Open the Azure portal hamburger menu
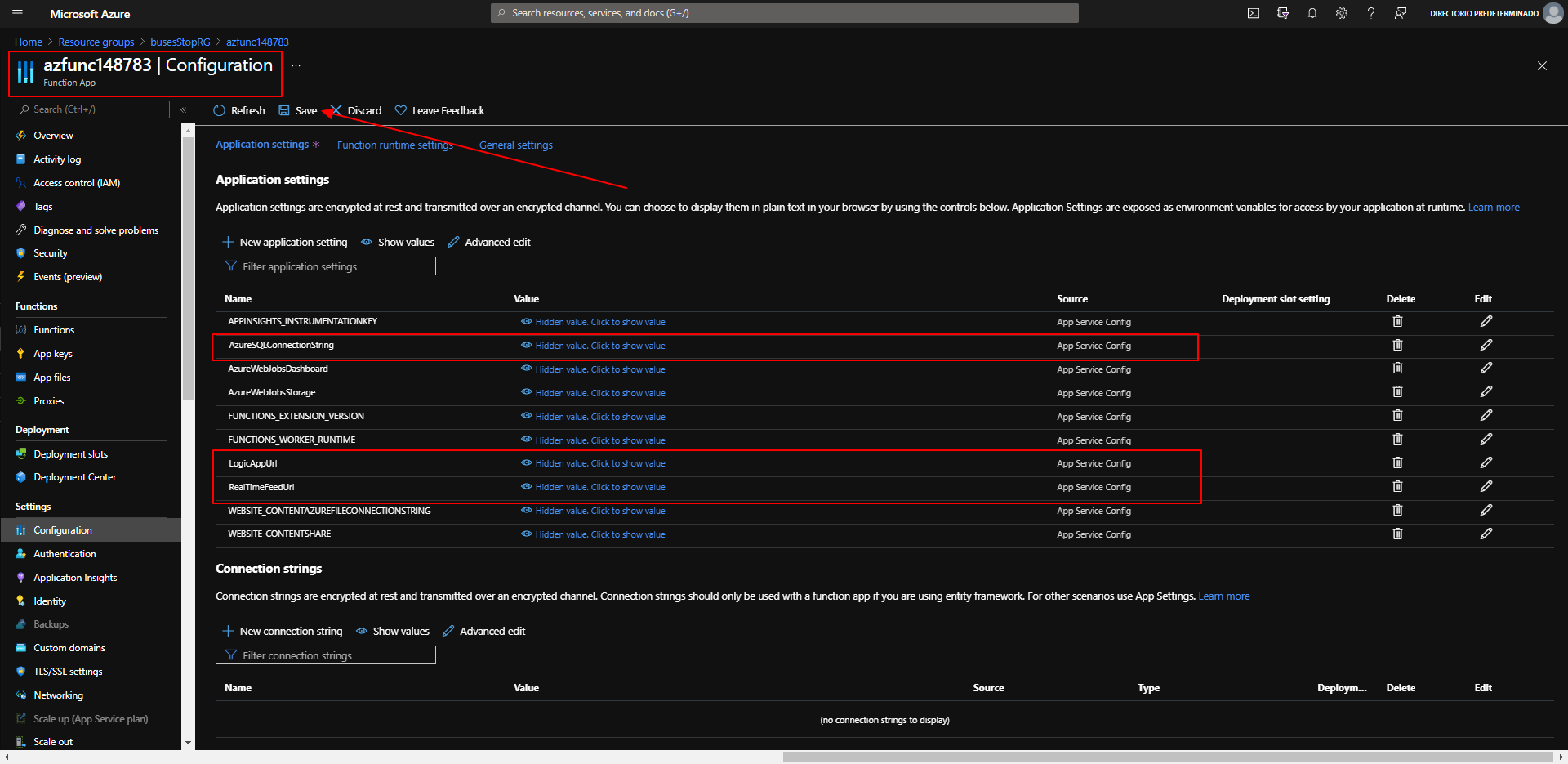Viewport: 1568px width, 764px height. (x=18, y=13)
